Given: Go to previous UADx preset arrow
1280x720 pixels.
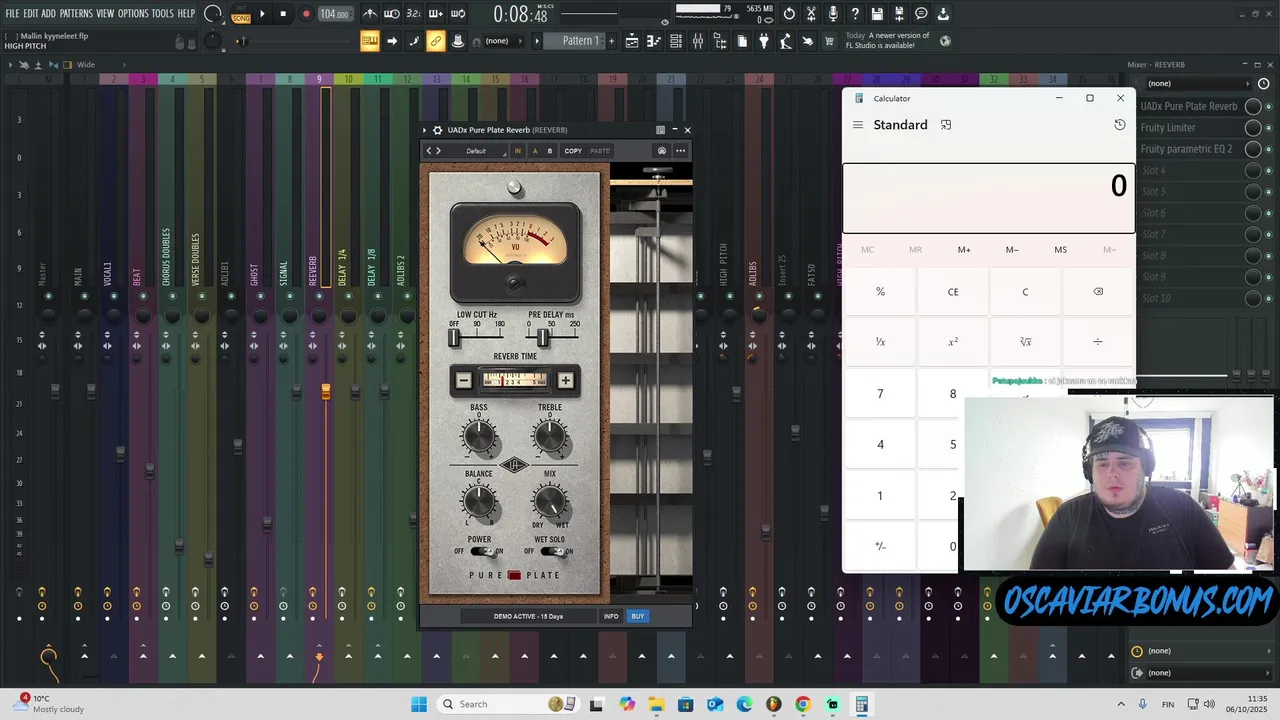Looking at the screenshot, I should pos(429,151).
